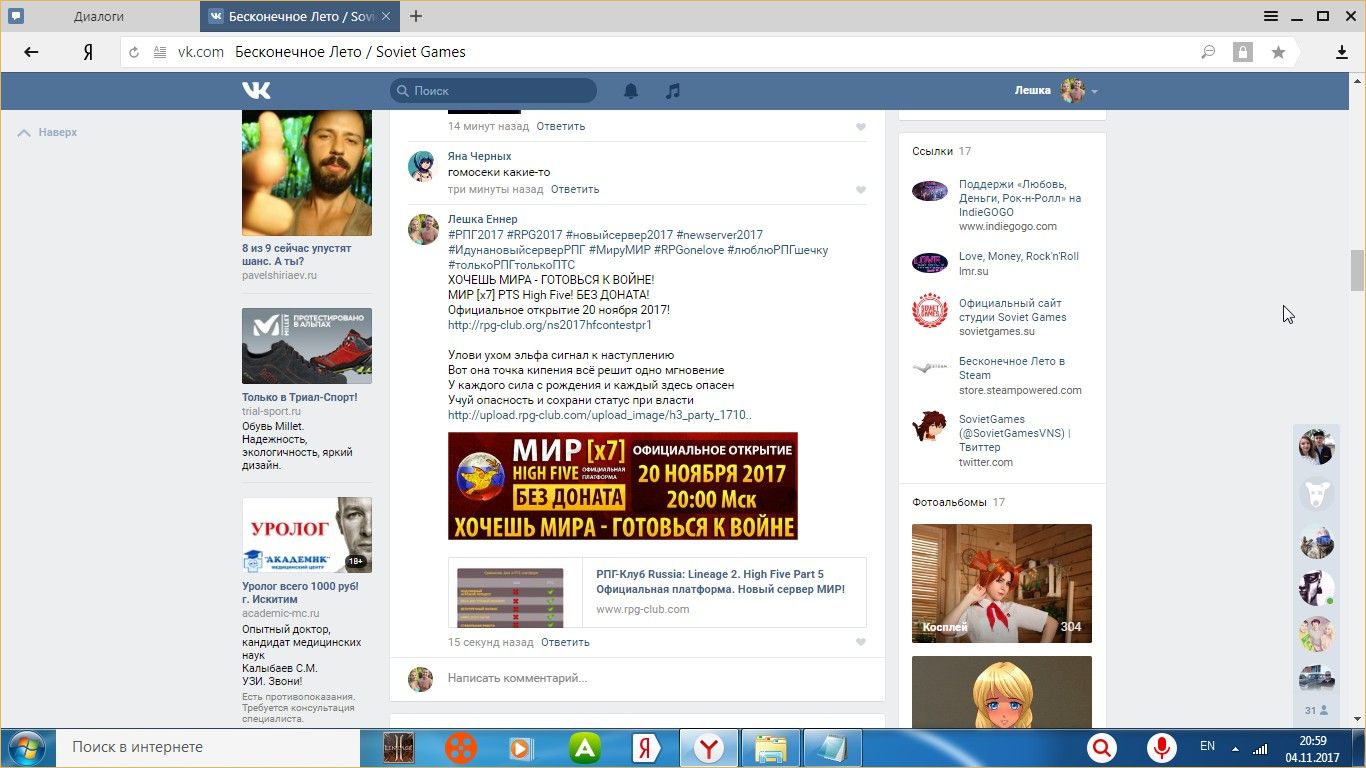This screenshot has height=768, width=1366.
Task: Open the РПГ-Клуб Russia link preview title
Action: 720,582
